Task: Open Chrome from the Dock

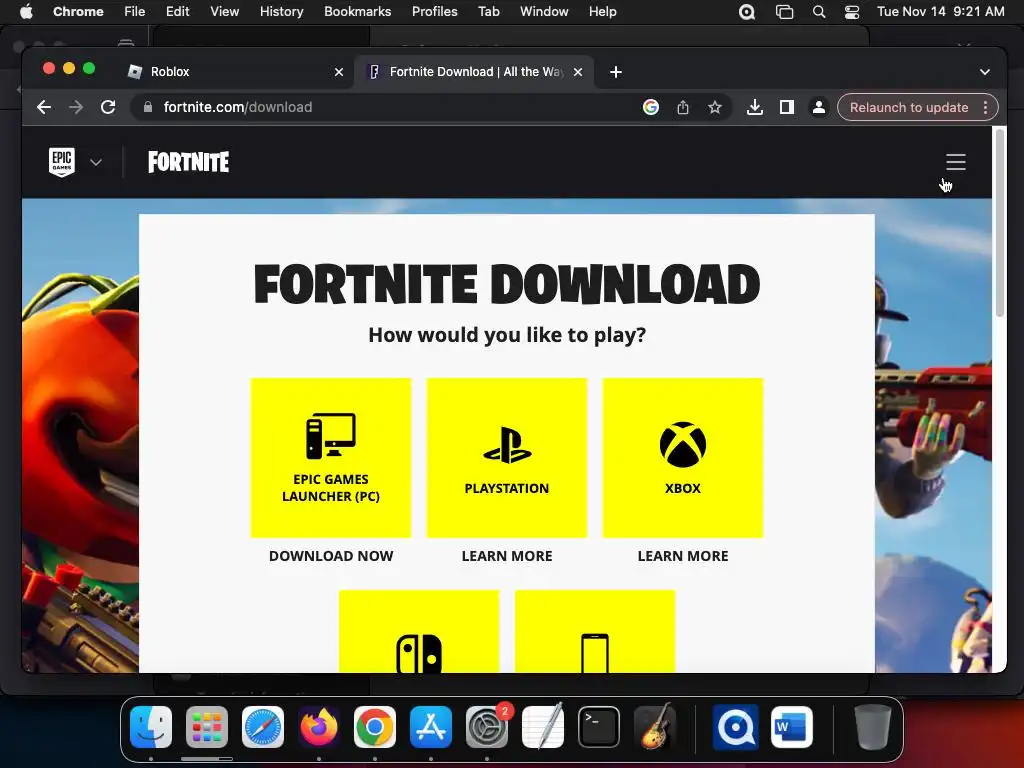Action: (x=375, y=727)
